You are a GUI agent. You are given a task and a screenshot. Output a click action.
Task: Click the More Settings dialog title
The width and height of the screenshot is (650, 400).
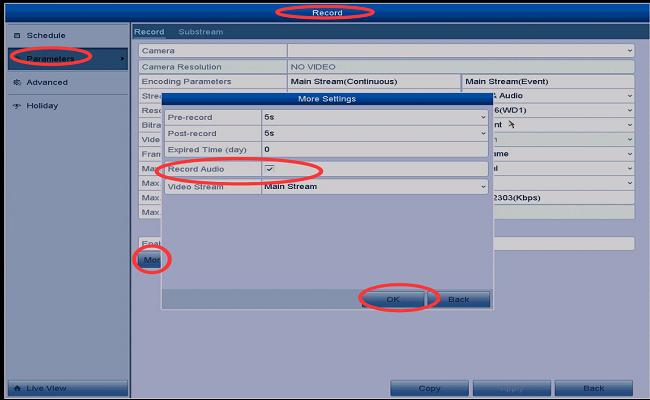(327, 99)
